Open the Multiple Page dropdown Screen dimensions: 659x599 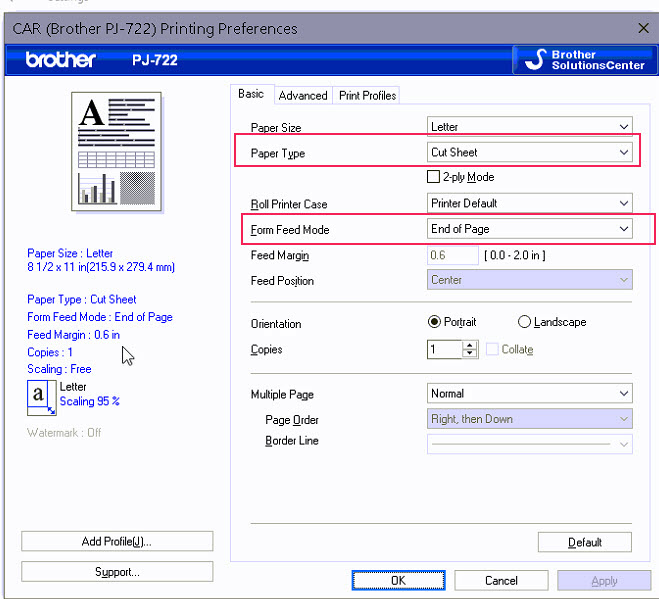[530, 393]
